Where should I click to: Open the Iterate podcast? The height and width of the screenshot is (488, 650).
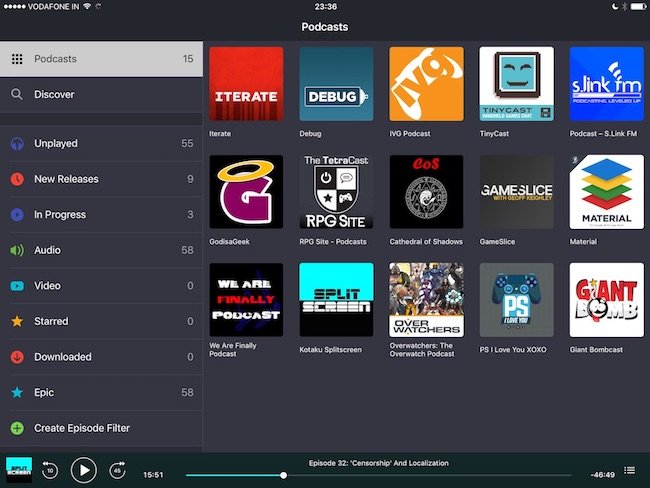[x=246, y=84]
